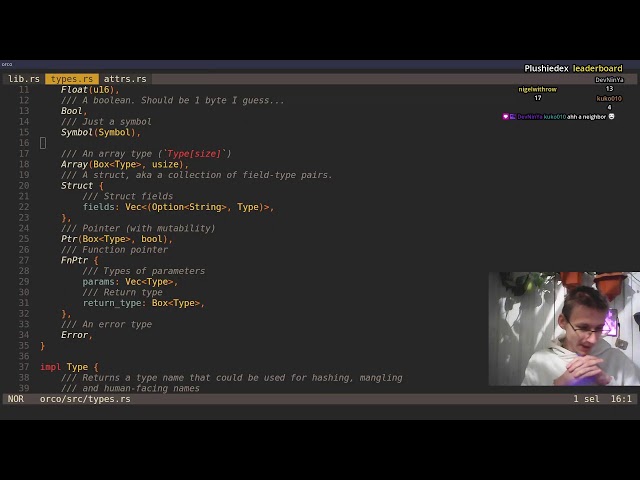The width and height of the screenshot is (640, 480).
Task: Click 'params: Vec<Type>,' code line
Action: click(130, 282)
